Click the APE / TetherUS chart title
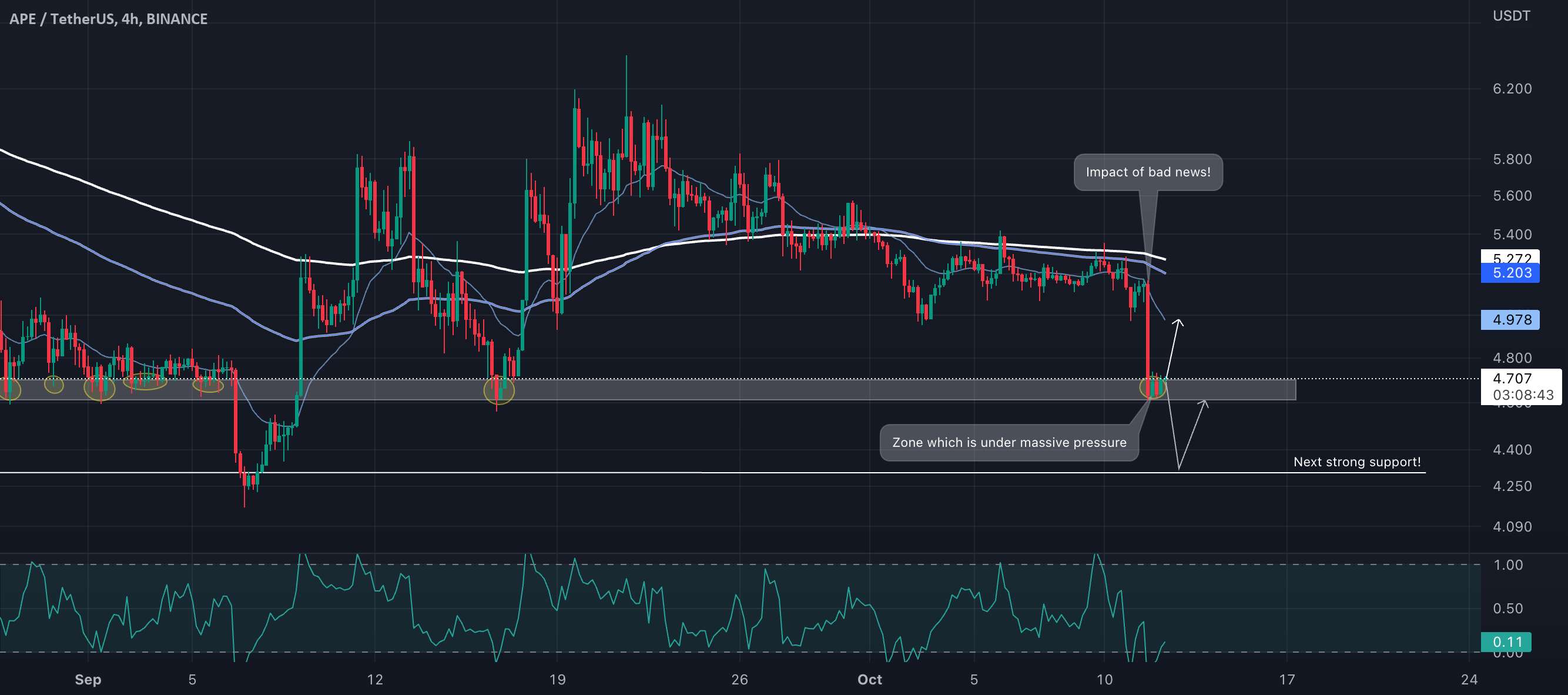Viewport: 1568px width, 695px height. tap(108, 19)
